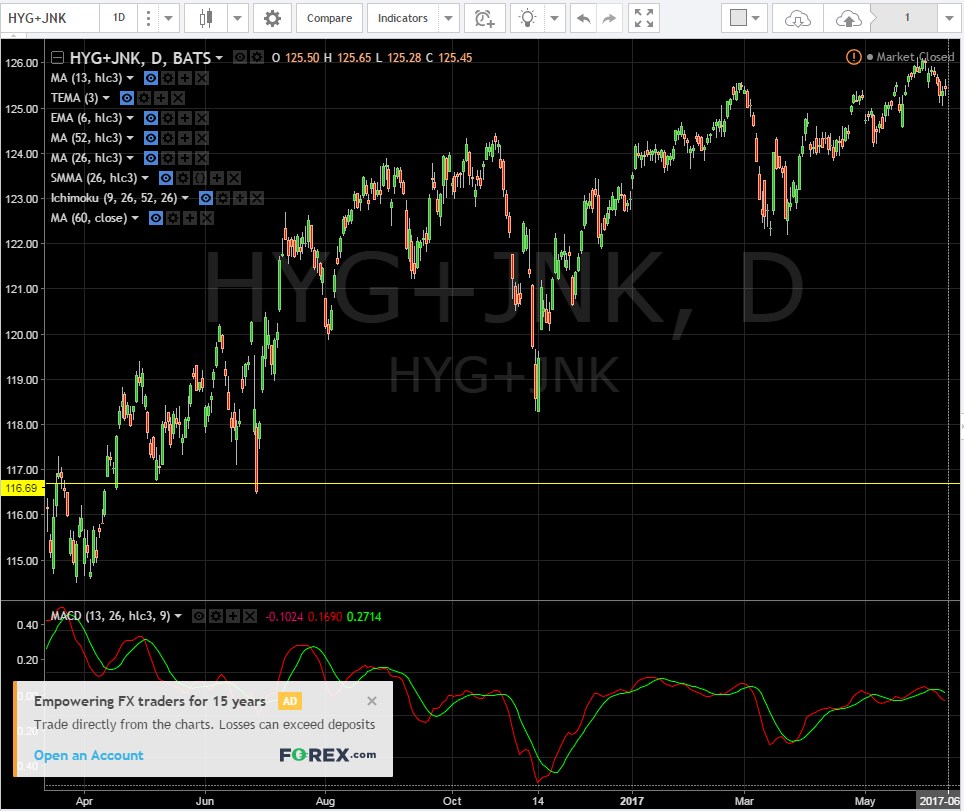Toggle visibility of MA (52, hlc3)
The width and height of the screenshot is (964, 811).
(151, 138)
